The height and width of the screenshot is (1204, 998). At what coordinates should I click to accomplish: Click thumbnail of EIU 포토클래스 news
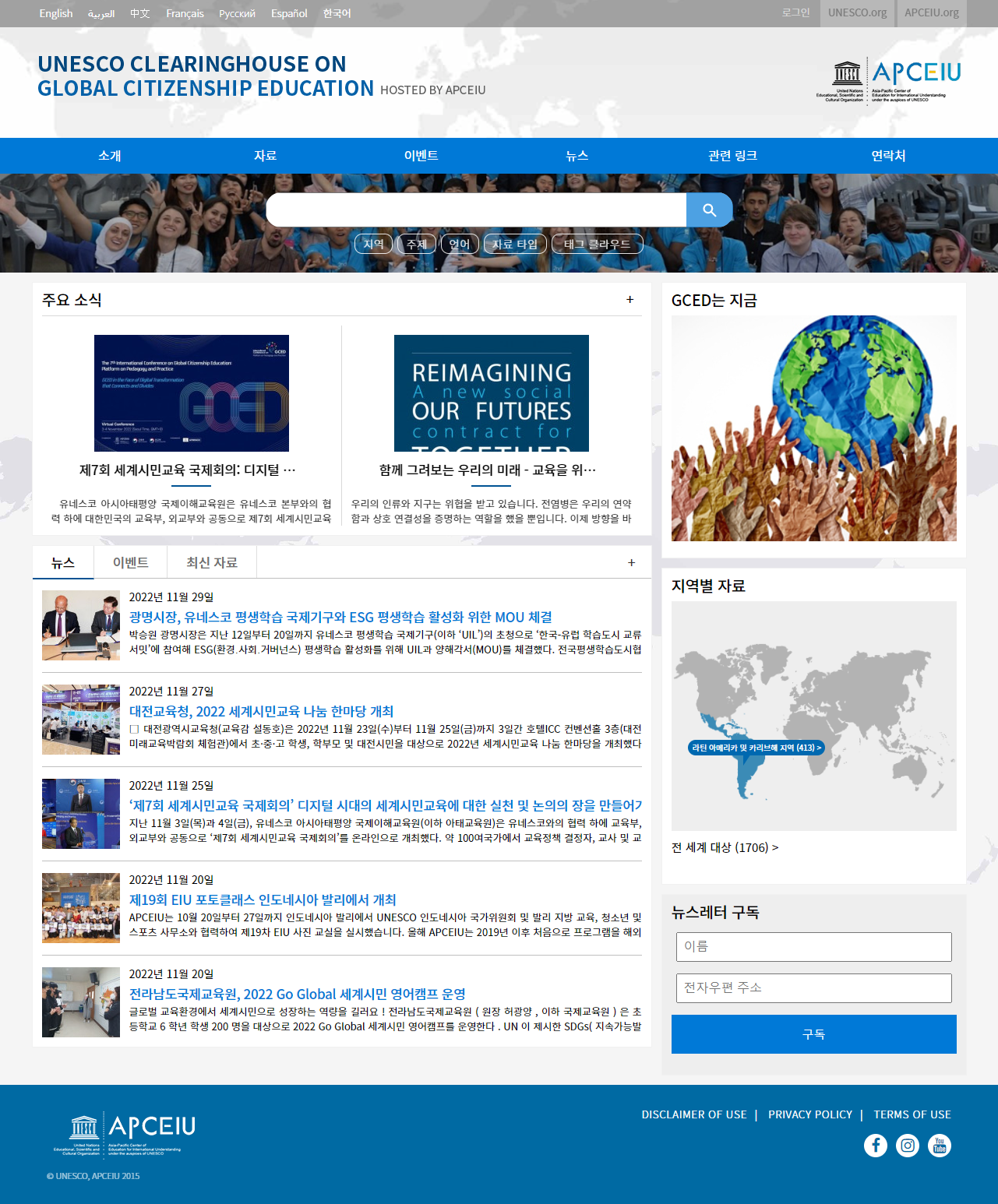(x=81, y=908)
